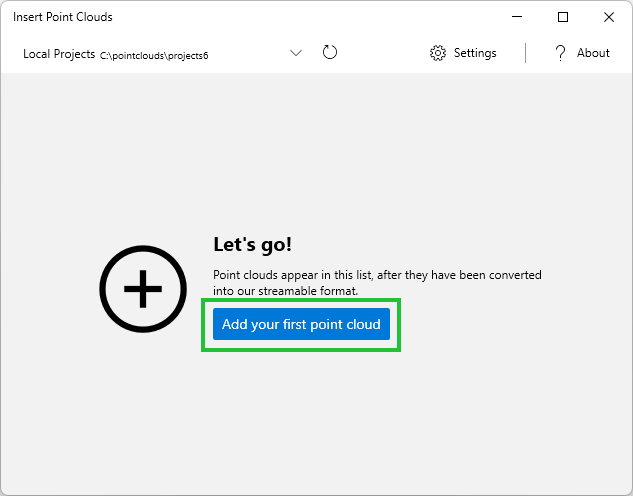Open the About label

593,53
